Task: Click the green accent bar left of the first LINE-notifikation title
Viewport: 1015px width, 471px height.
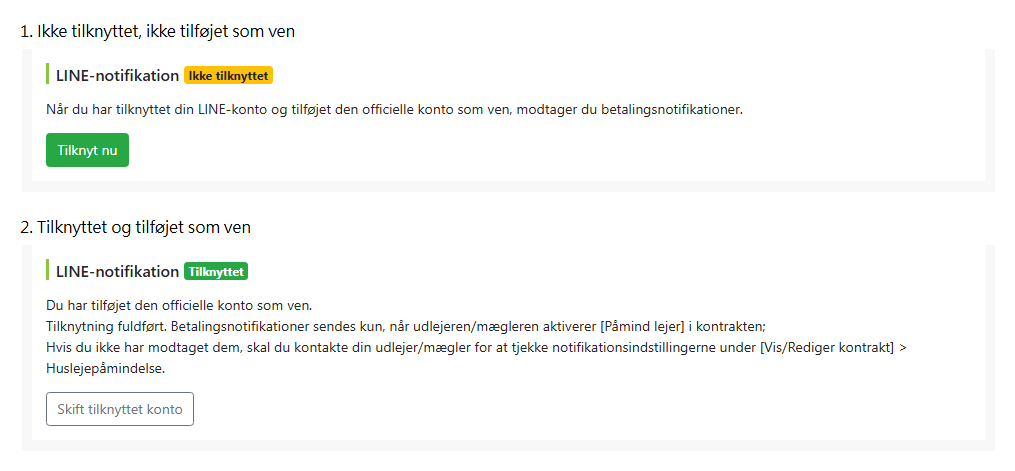Action: coord(47,74)
